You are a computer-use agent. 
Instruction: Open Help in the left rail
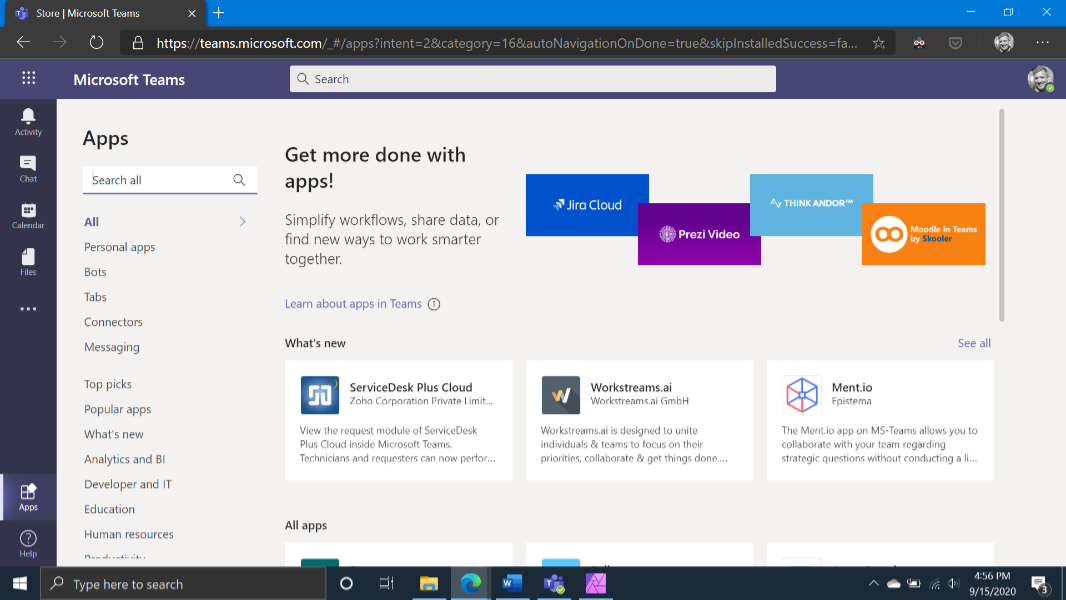pos(28,544)
